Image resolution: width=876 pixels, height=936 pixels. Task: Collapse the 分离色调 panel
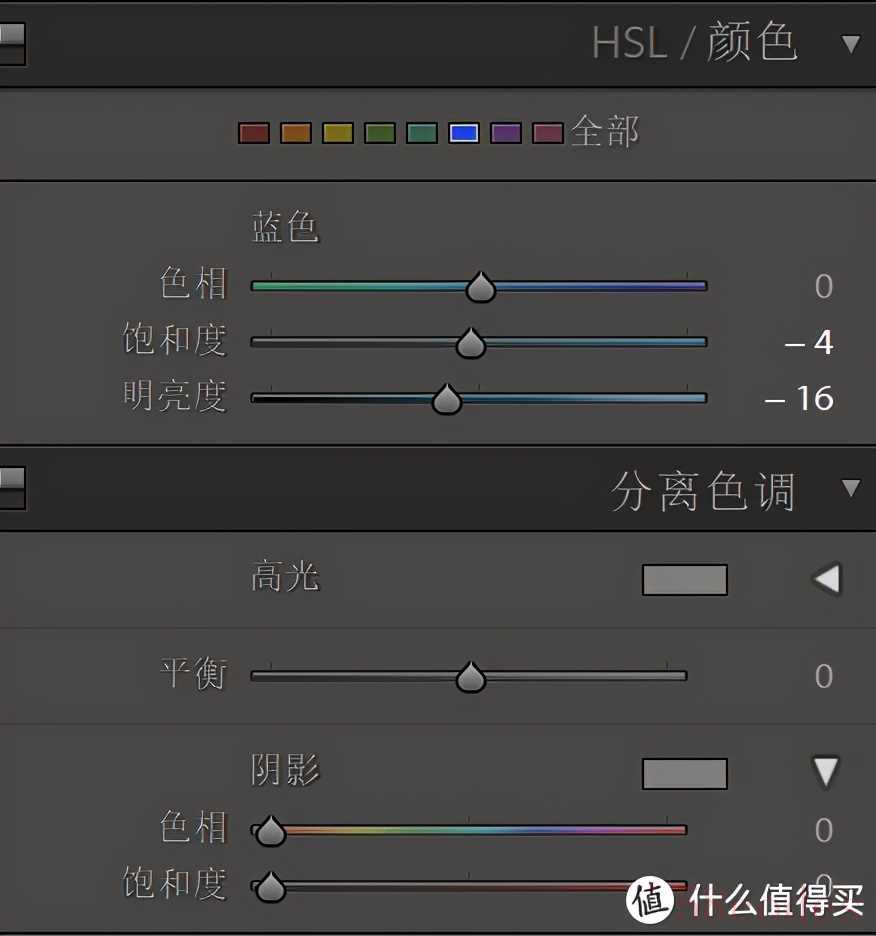(851, 489)
